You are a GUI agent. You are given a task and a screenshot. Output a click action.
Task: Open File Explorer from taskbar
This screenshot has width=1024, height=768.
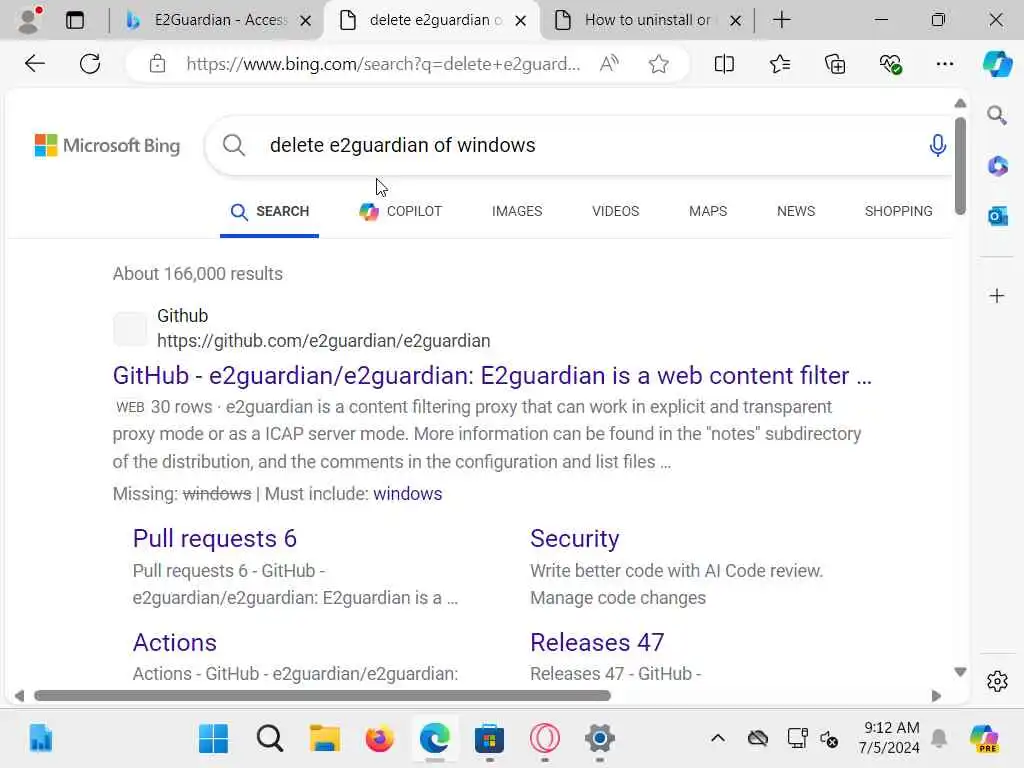tap(324, 739)
